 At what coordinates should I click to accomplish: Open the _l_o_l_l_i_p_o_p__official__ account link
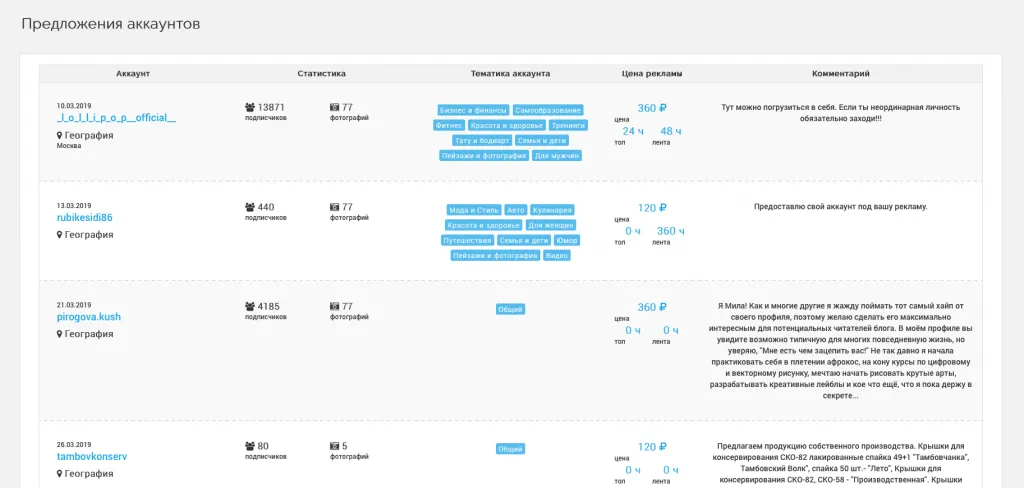(x=116, y=118)
